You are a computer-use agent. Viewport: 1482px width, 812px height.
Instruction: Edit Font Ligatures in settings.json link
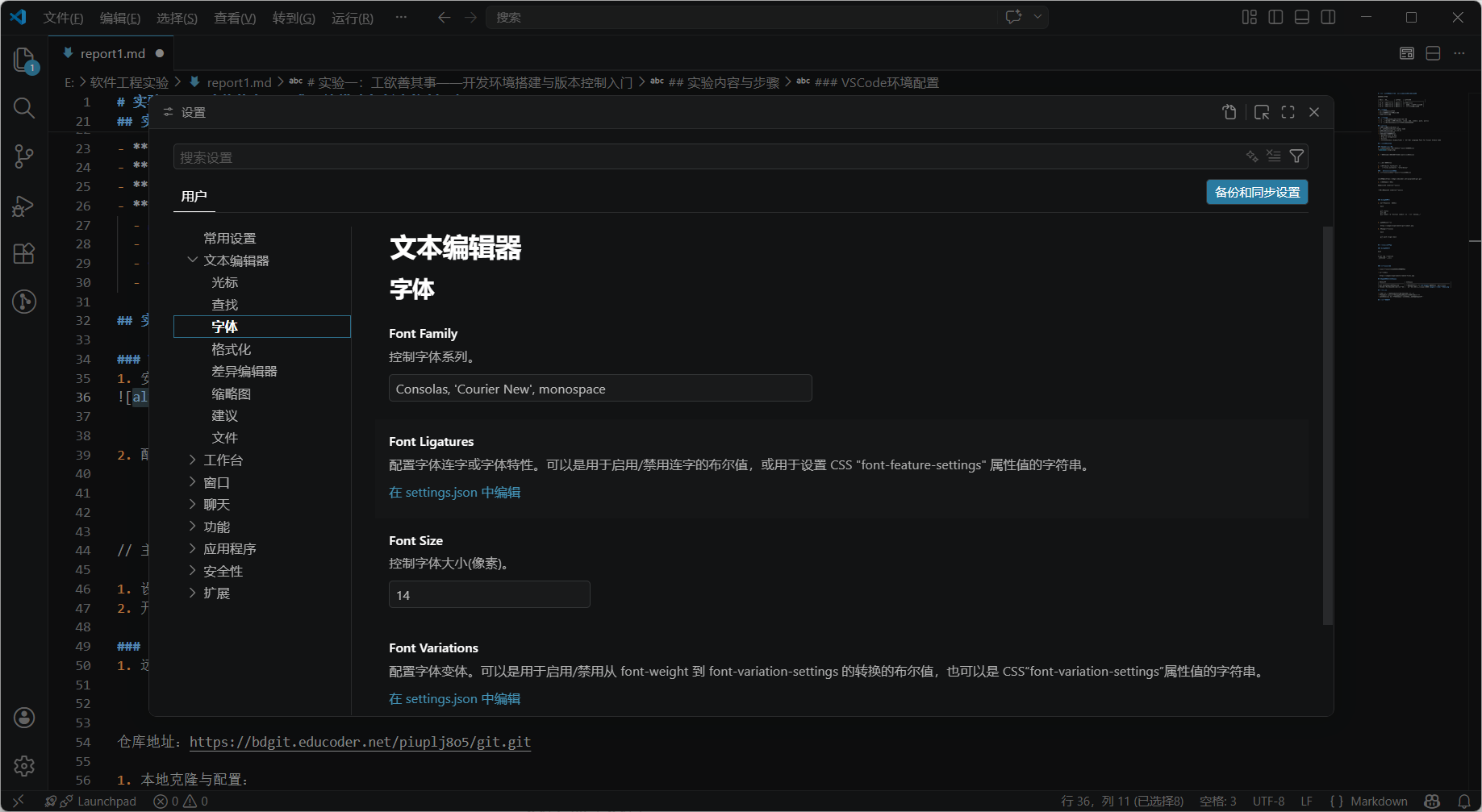(x=454, y=492)
